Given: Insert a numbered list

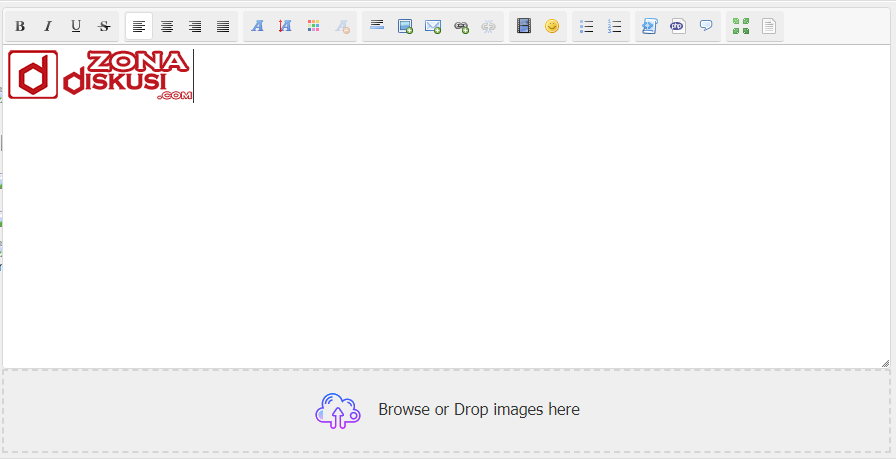Looking at the screenshot, I should (x=614, y=26).
